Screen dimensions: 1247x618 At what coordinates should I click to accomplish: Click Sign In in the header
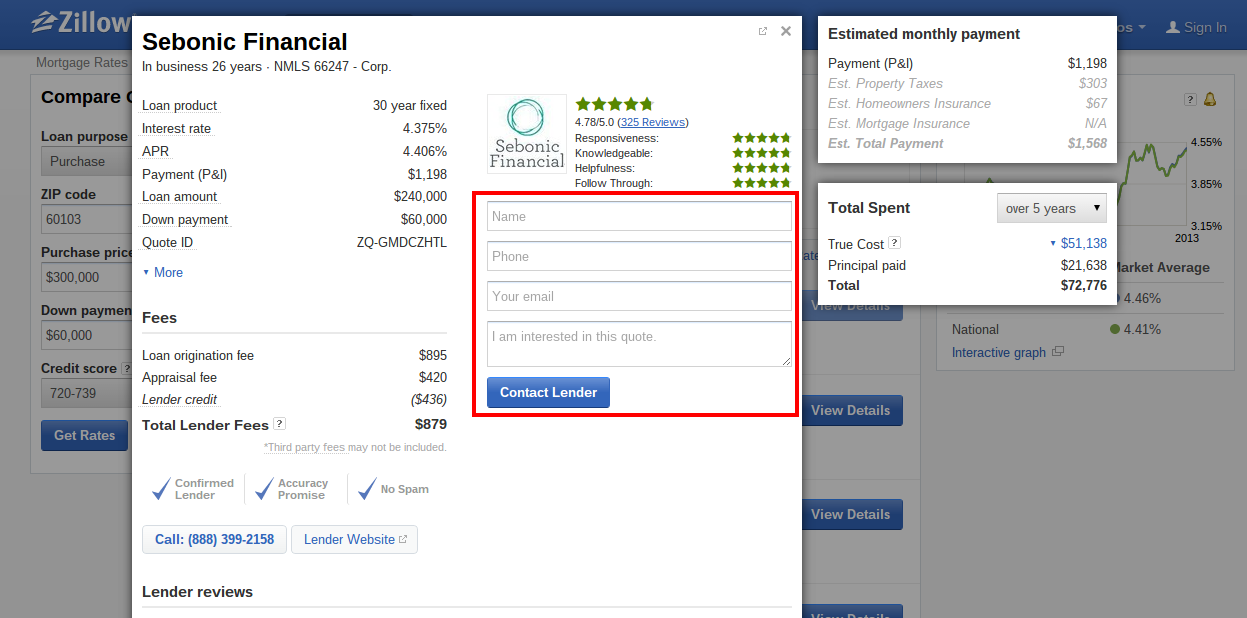[1196, 27]
